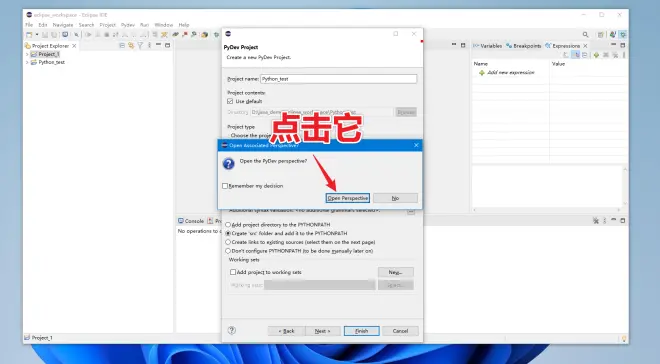Image resolution: width=660 pixels, height=364 pixels.
Task: Click the Project name text field
Action: coord(338,79)
